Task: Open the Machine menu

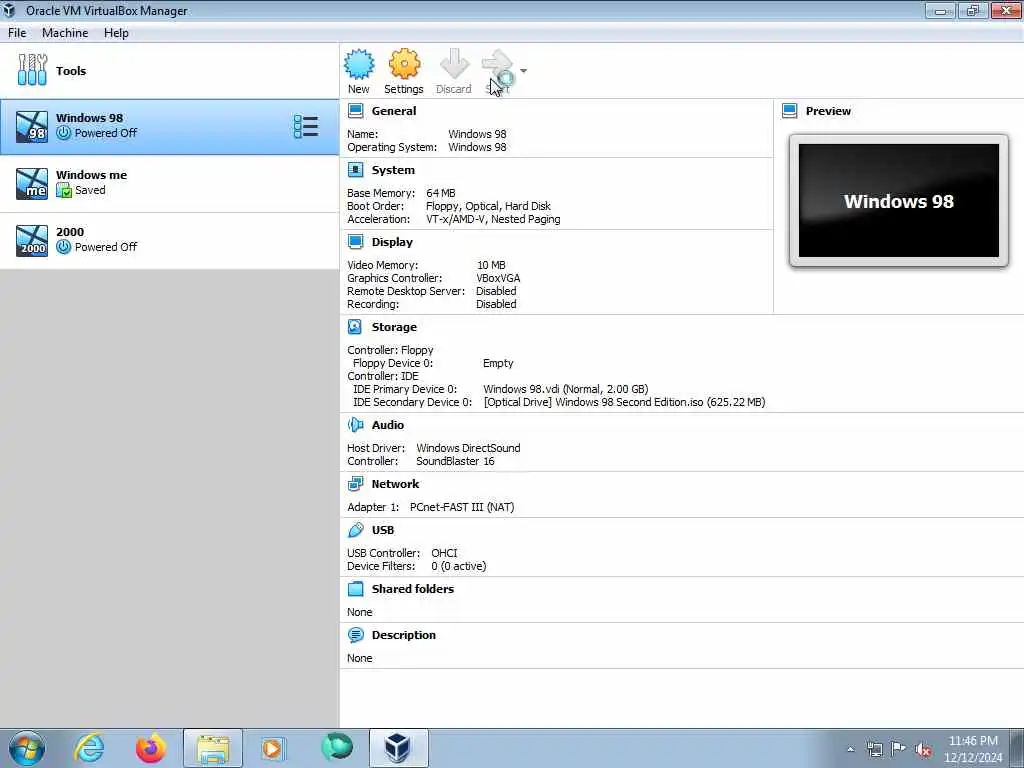Action: 65,33
